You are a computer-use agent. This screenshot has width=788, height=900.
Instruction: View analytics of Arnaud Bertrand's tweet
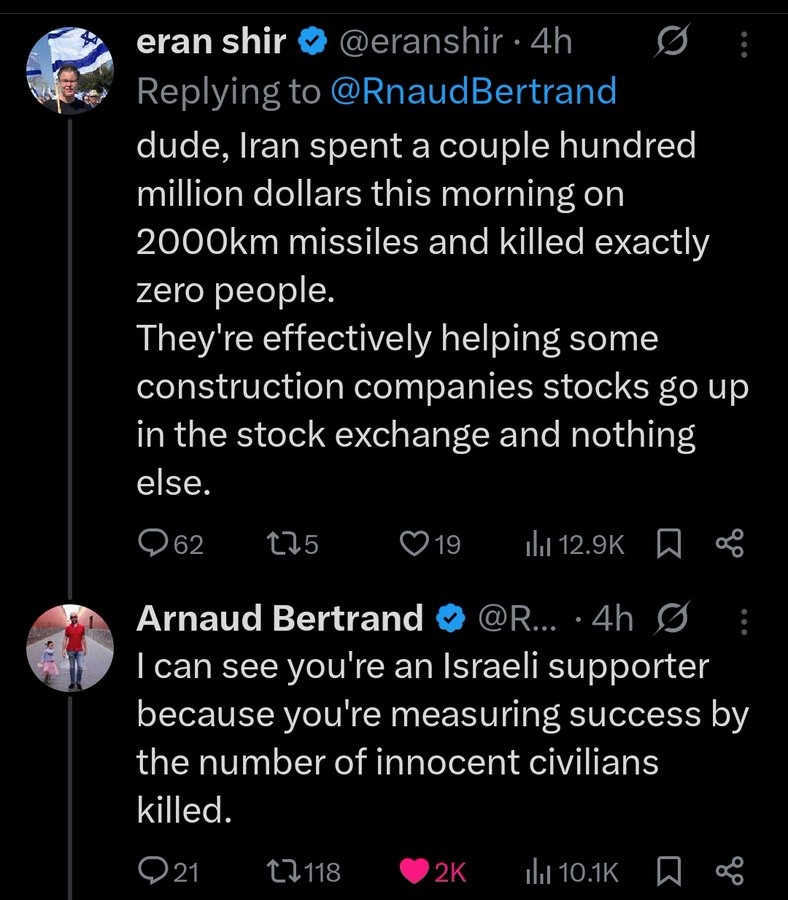(538, 872)
